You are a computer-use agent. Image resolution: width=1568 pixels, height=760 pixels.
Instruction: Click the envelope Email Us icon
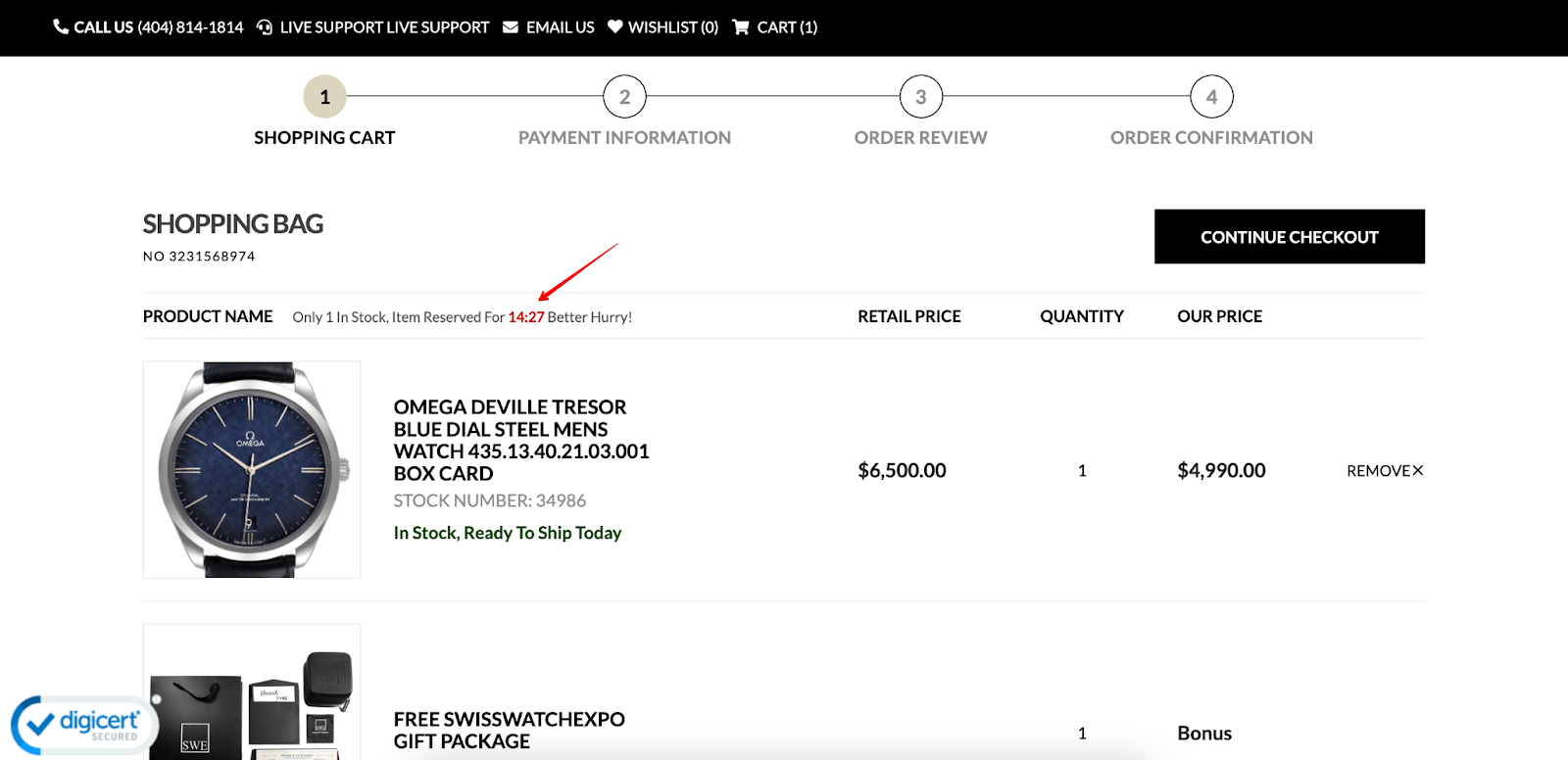click(511, 27)
